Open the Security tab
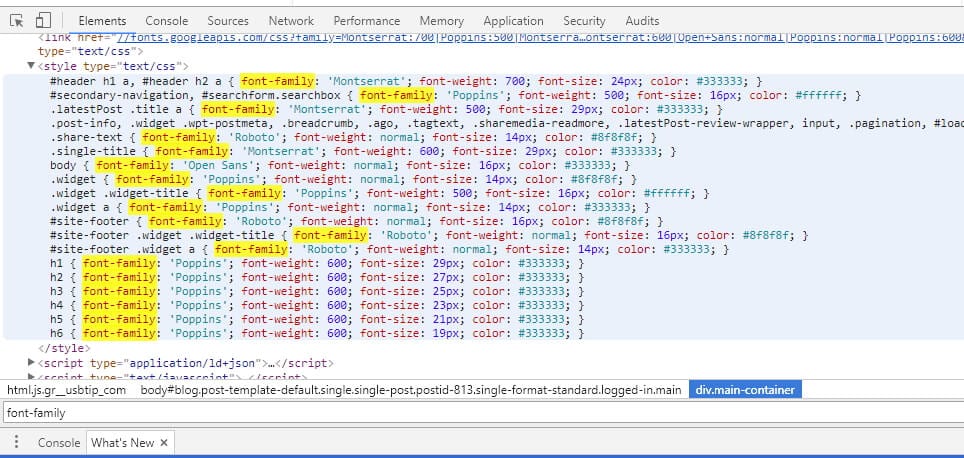This screenshot has height=458, width=964. [x=584, y=21]
